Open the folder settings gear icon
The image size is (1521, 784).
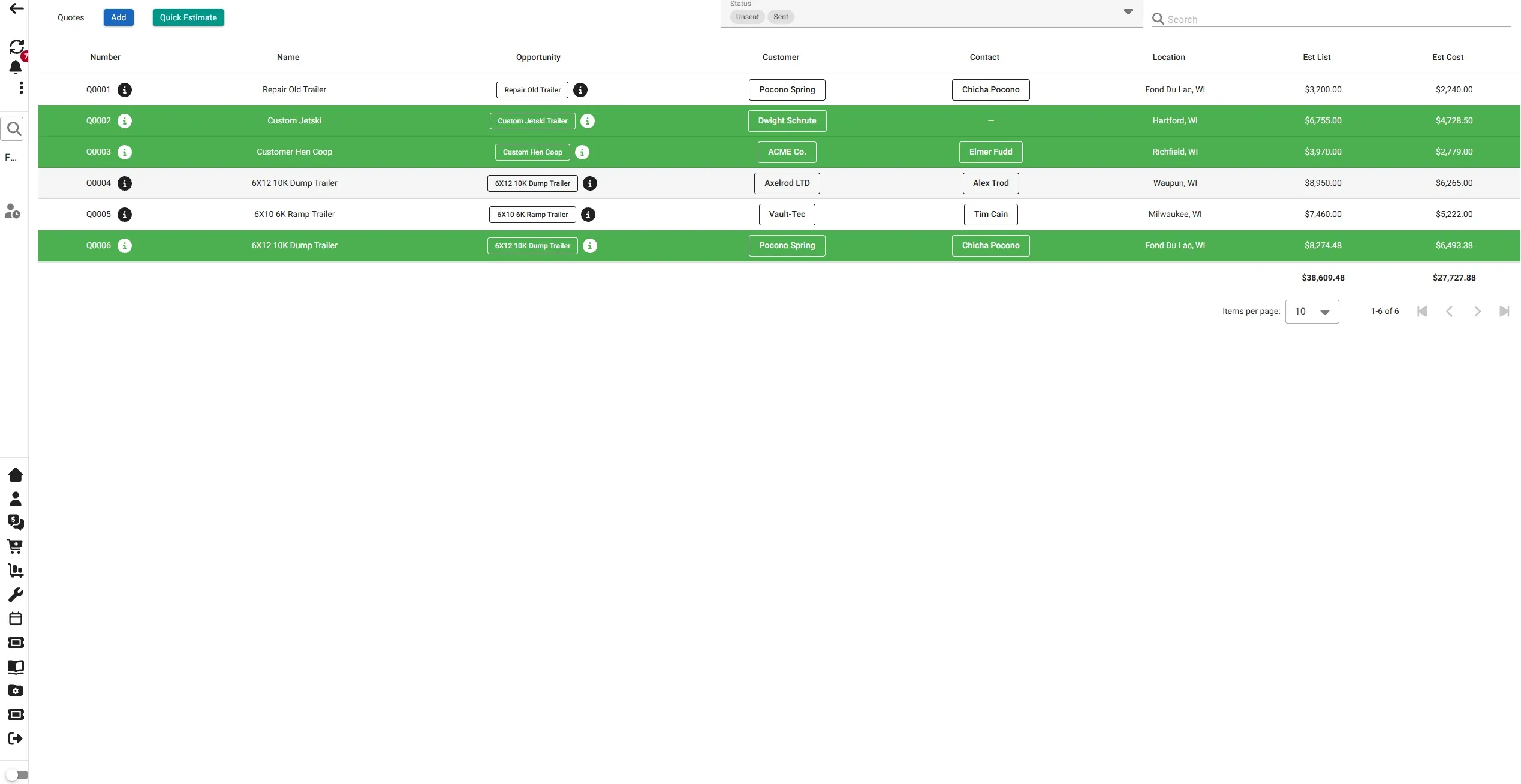click(x=16, y=690)
